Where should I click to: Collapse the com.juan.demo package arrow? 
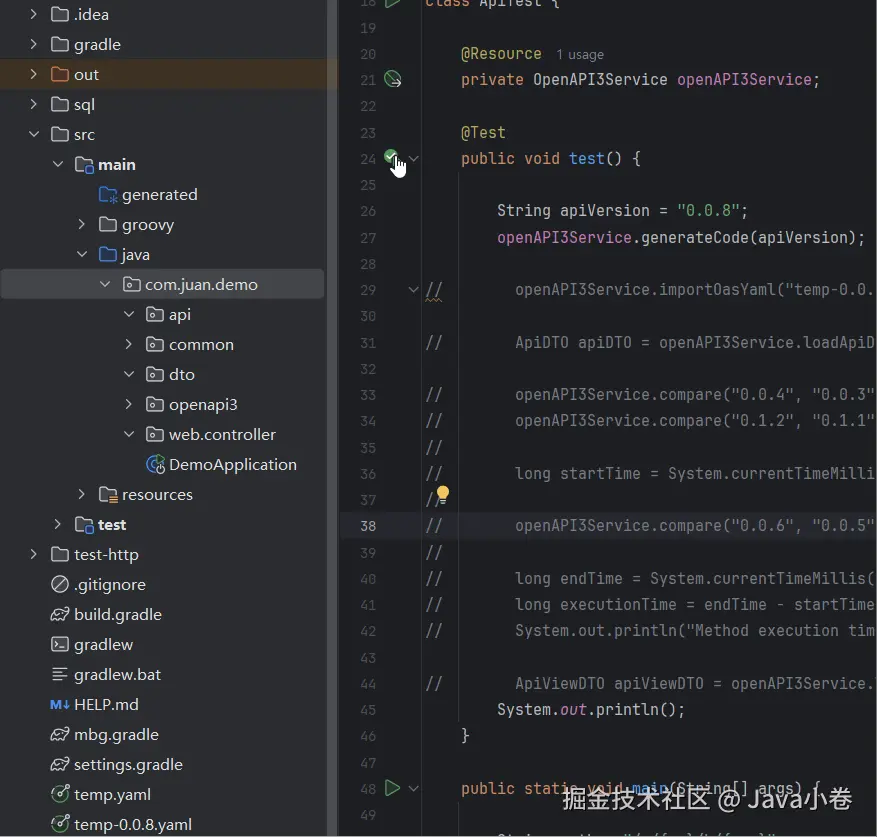click(x=105, y=284)
